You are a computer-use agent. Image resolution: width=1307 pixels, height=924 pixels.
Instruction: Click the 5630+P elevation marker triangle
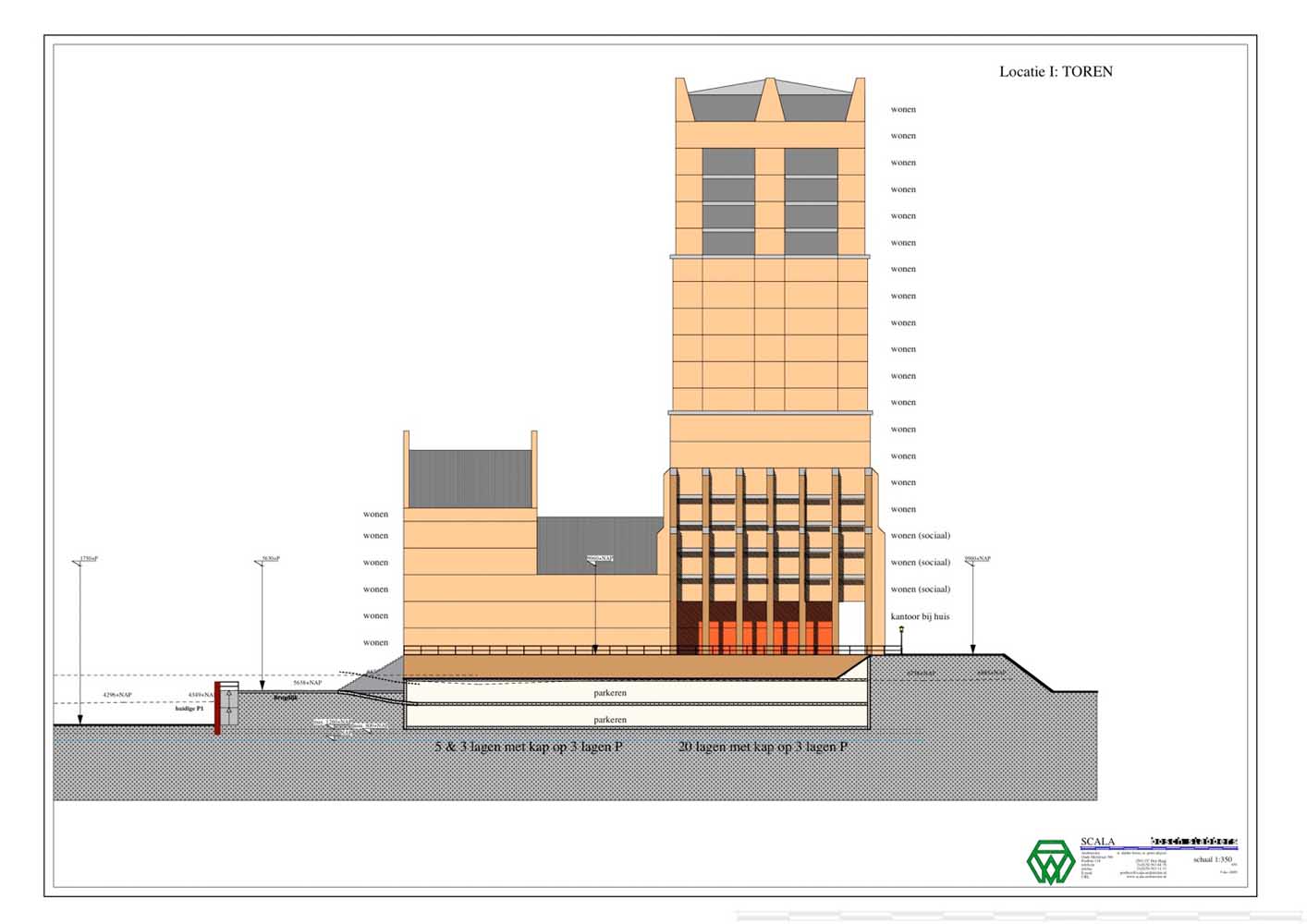(260, 563)
